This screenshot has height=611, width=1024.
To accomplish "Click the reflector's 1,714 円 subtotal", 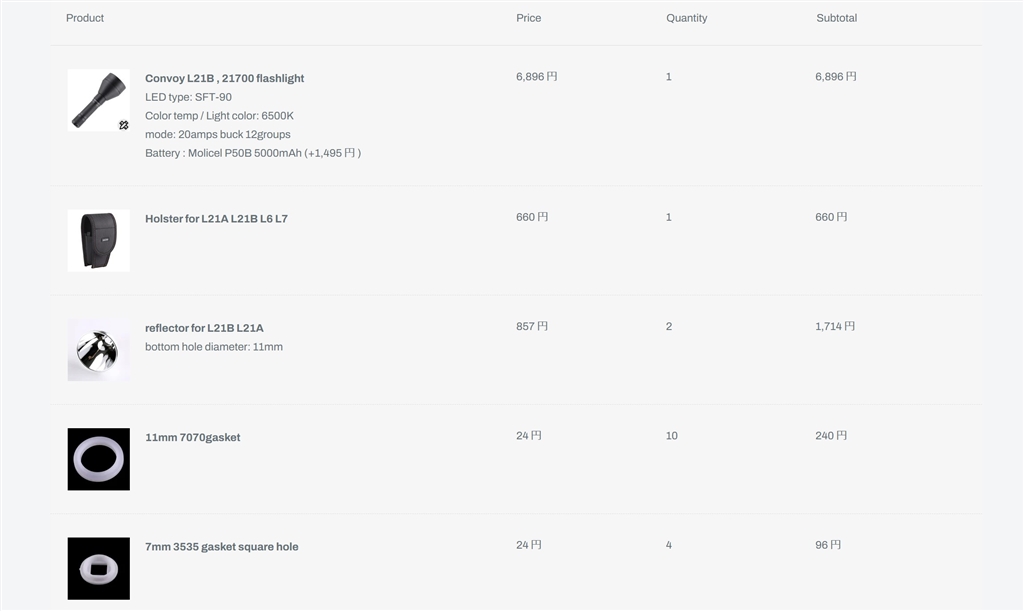I will 835,327.
